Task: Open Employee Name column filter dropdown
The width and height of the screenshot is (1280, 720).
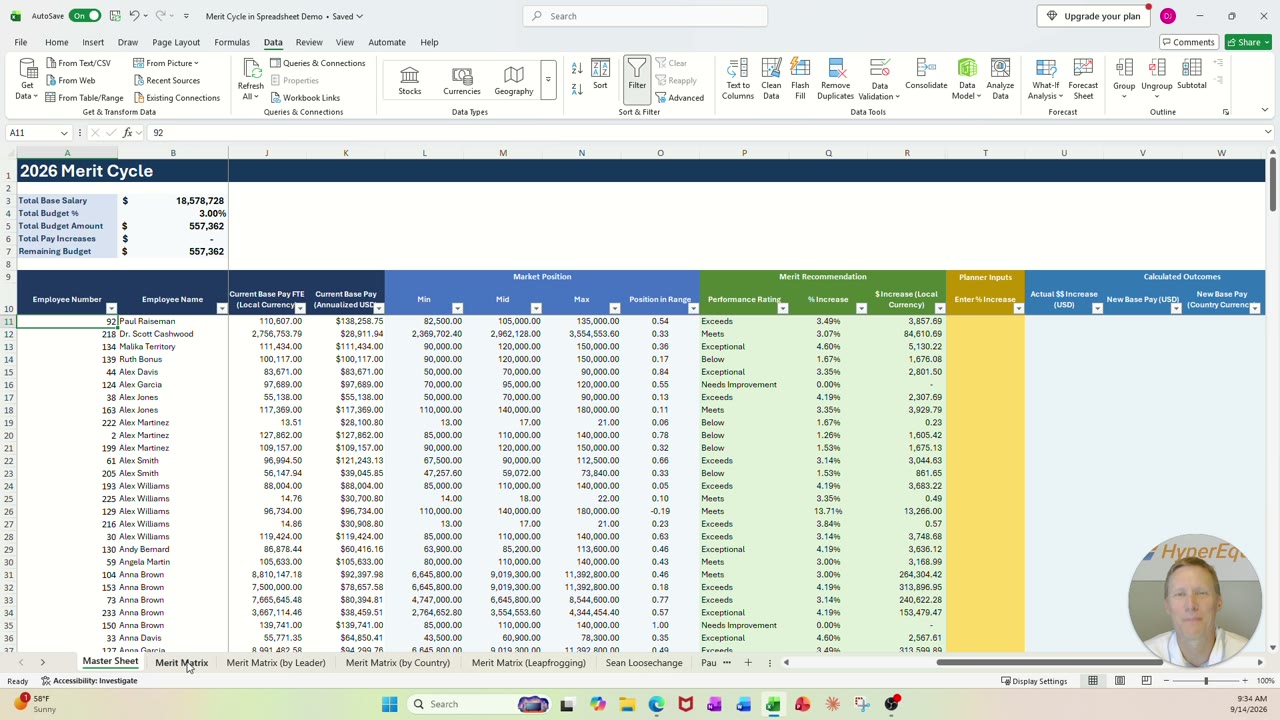Action: pos(221,308)
